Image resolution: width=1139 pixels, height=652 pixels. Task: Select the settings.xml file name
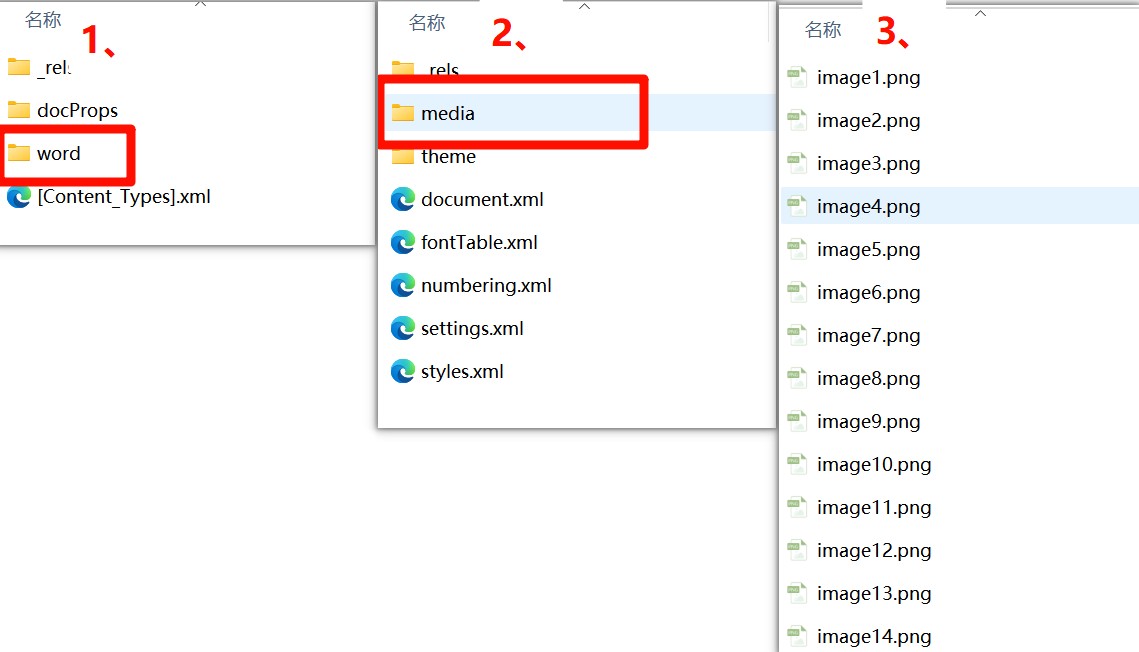click(472, 328)
